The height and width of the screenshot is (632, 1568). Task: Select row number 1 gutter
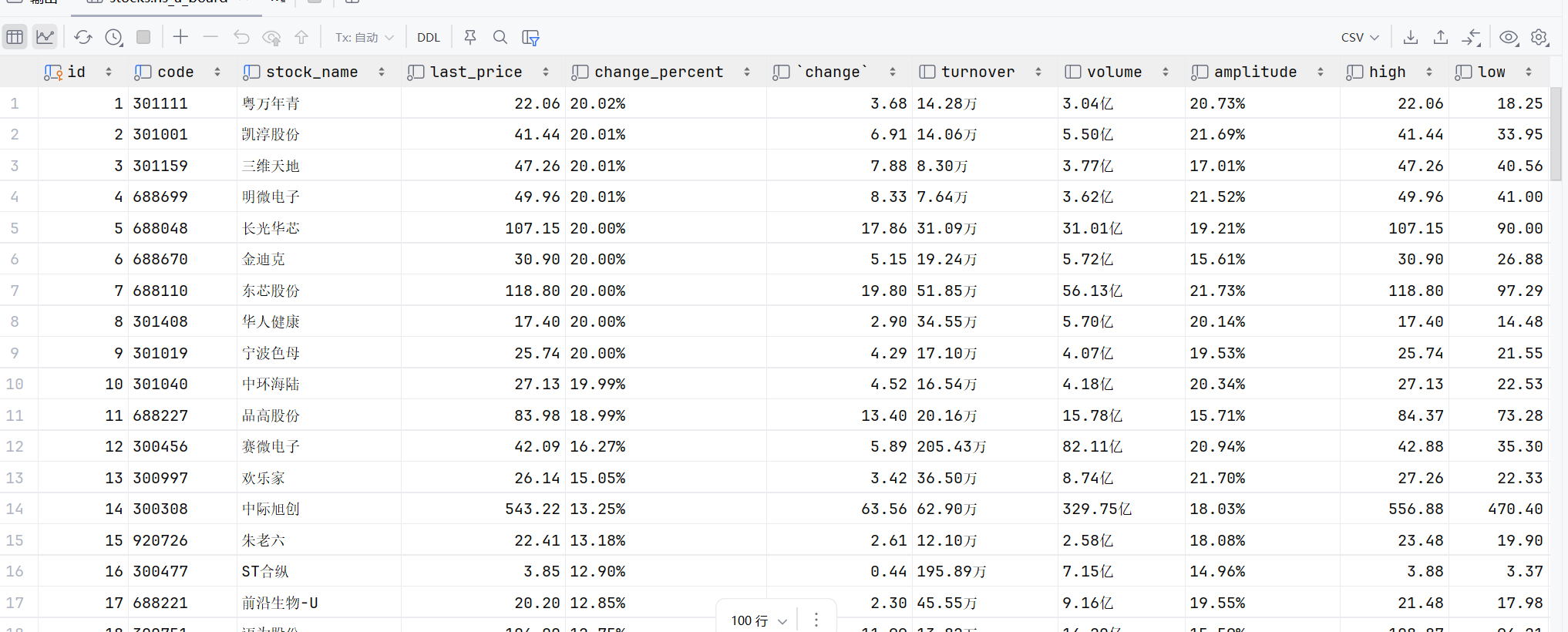click(x=15, y=103)
